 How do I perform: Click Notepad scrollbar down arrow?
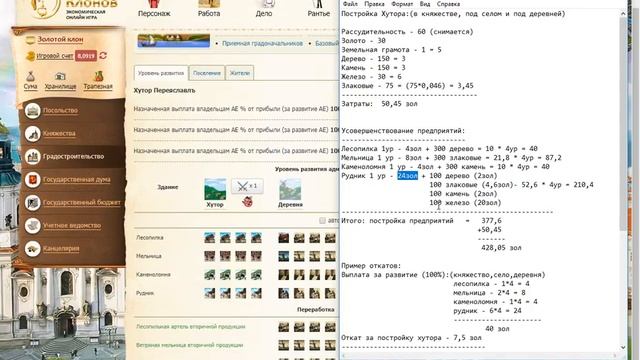click(623, 347)
